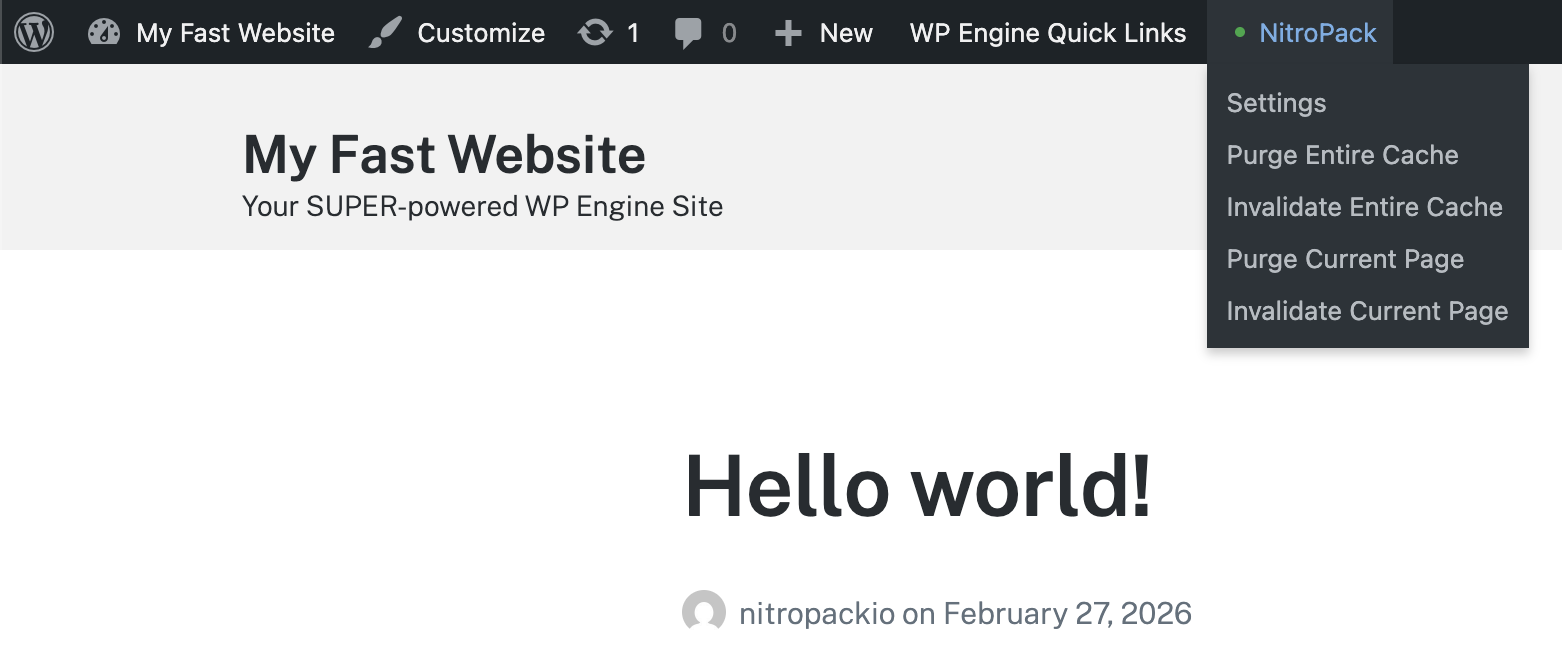Click the comments speech bubble icon
This screenshot has height=666, width=1562.
coord(688,33)
